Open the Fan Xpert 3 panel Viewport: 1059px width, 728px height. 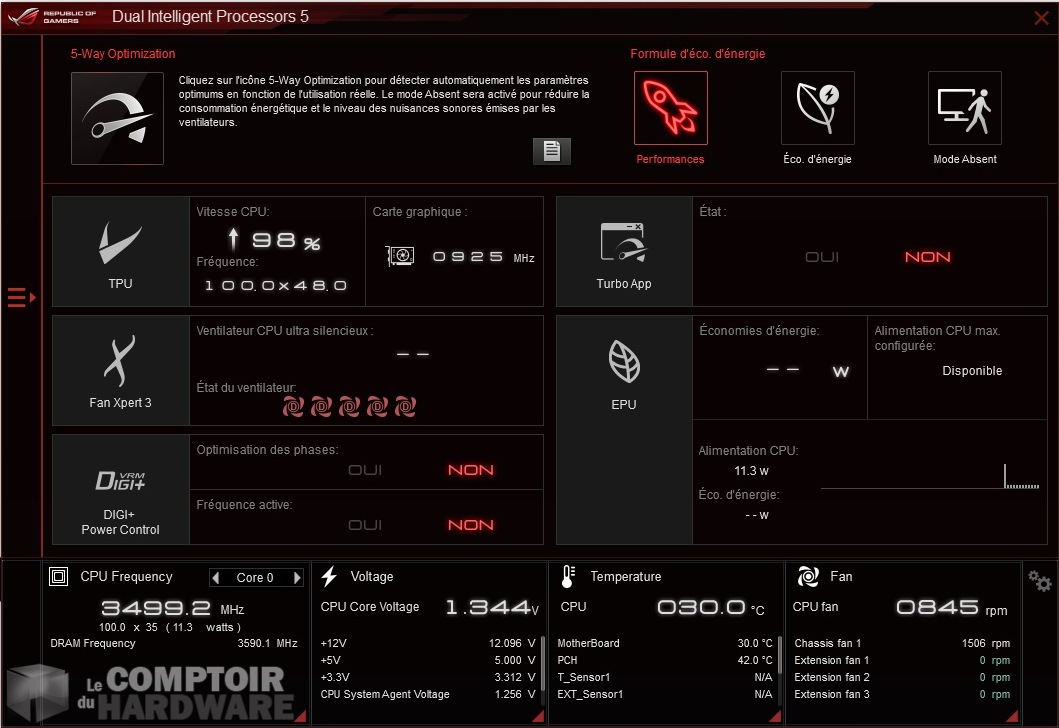(x=121, y=370)
